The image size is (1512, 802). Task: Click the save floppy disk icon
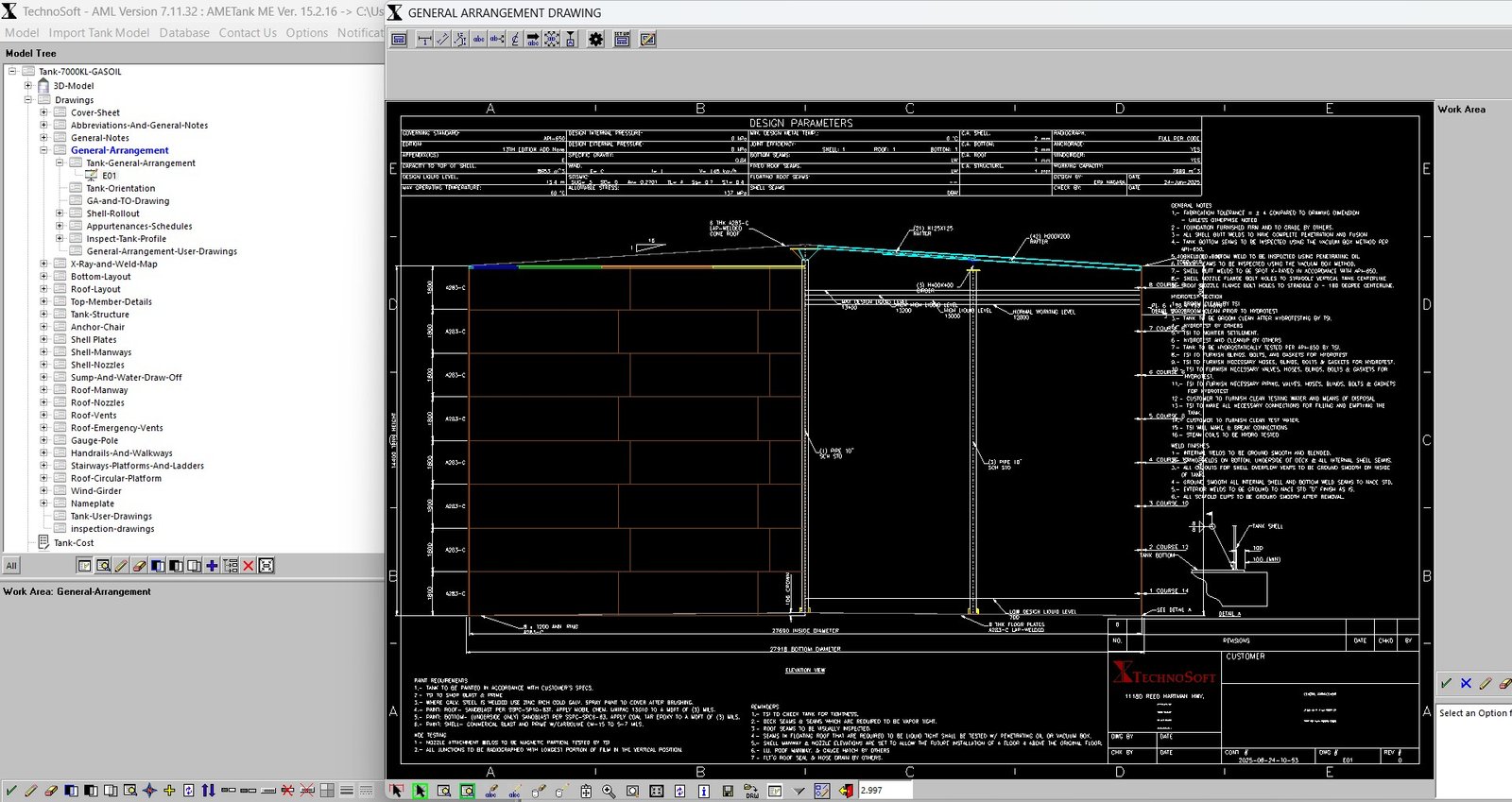728,791
